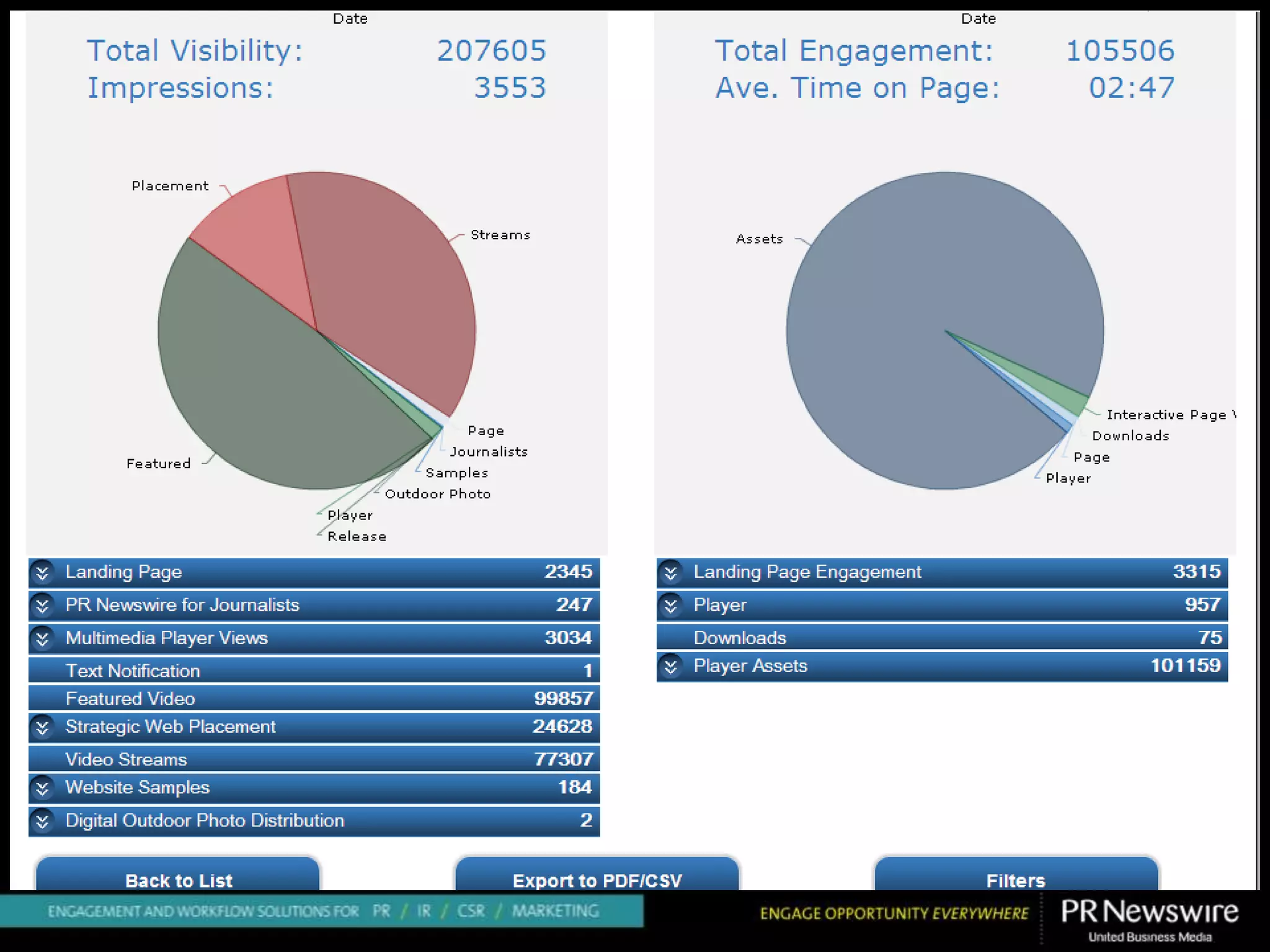Click Landing Page Engagement chevron icon
Viewport: 1270px width, 952px height.
670,573
